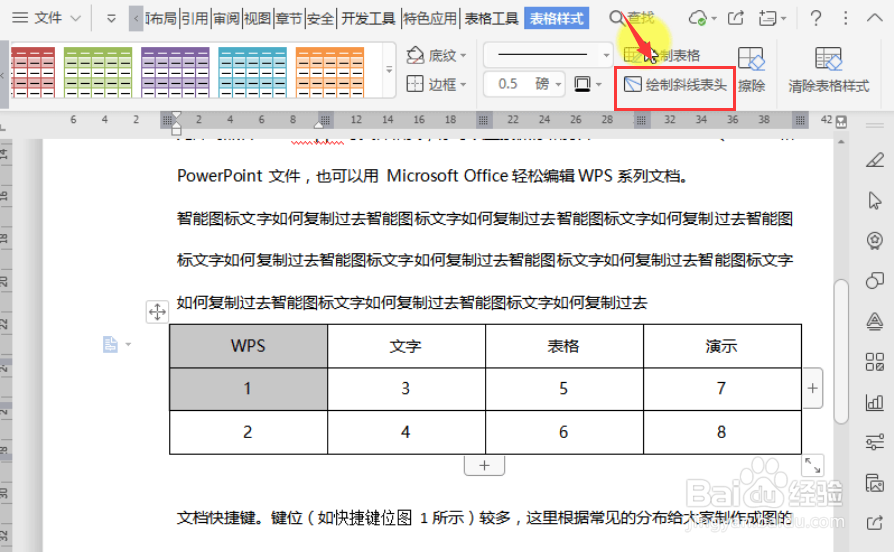Add a column with the right plus button

pyautogui.click(x=812, y=388)
